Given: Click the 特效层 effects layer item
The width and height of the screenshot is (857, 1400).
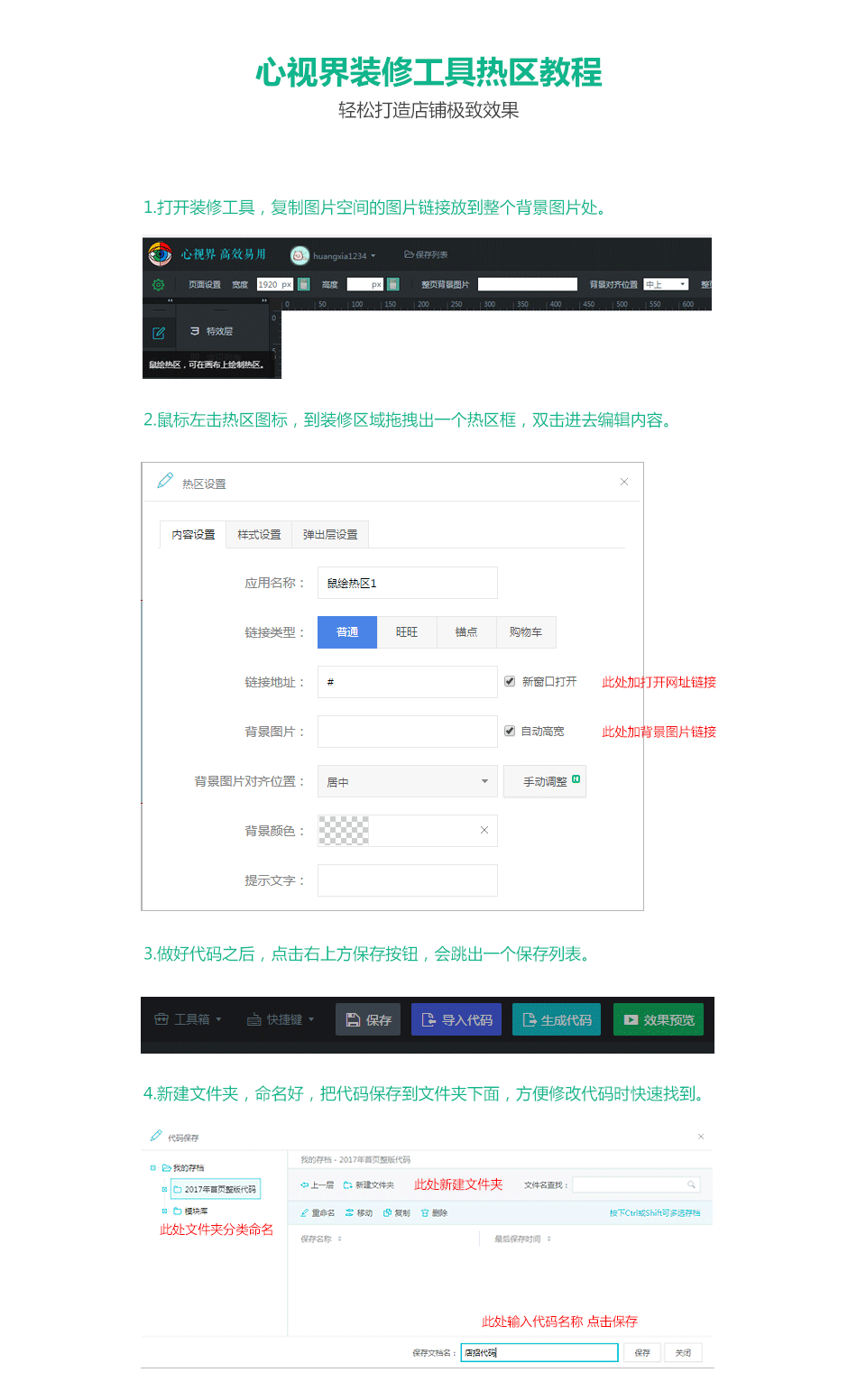Looking at the screenshot, I should 212,331.
